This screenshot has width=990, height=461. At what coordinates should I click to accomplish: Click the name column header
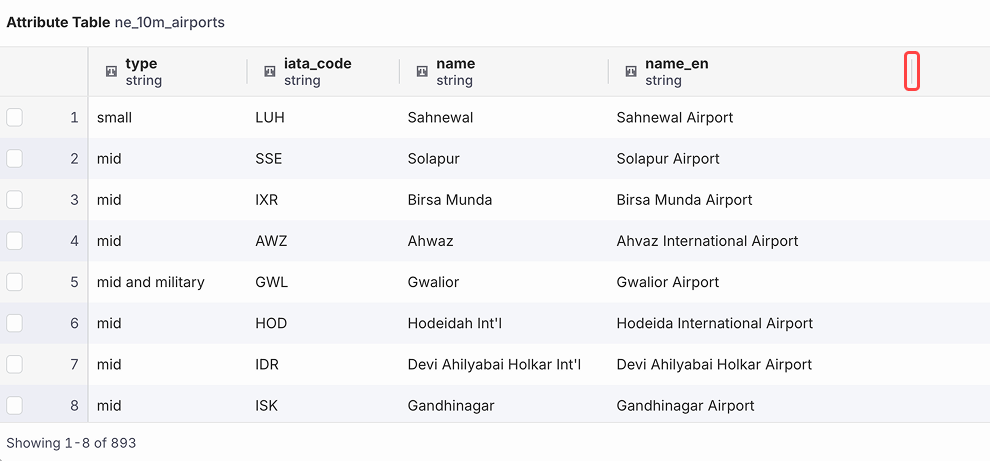point(504,71)
